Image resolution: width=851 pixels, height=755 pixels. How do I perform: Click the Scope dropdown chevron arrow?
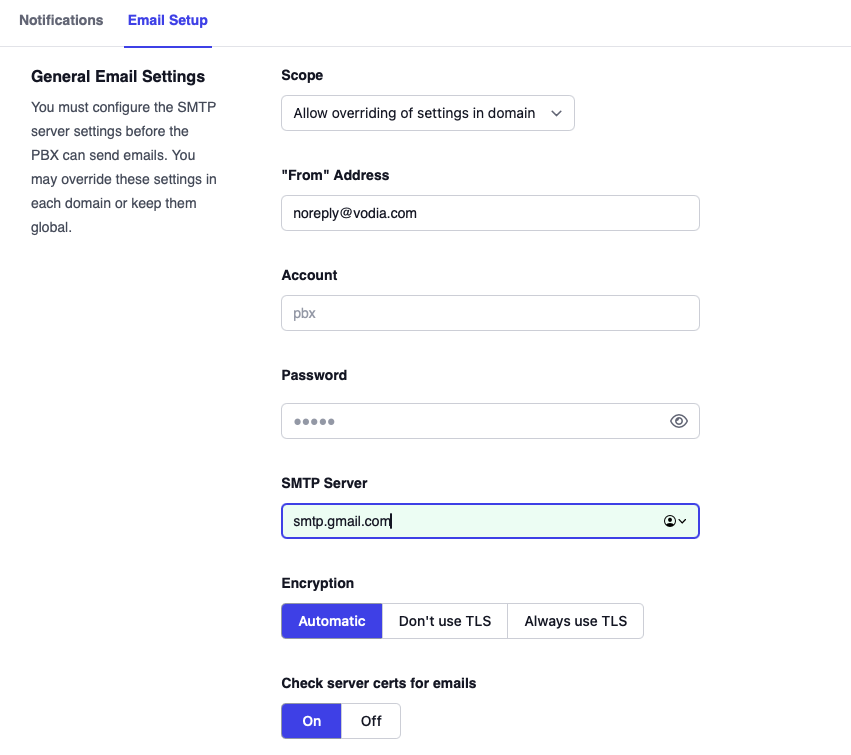click(x=557, y=113)
